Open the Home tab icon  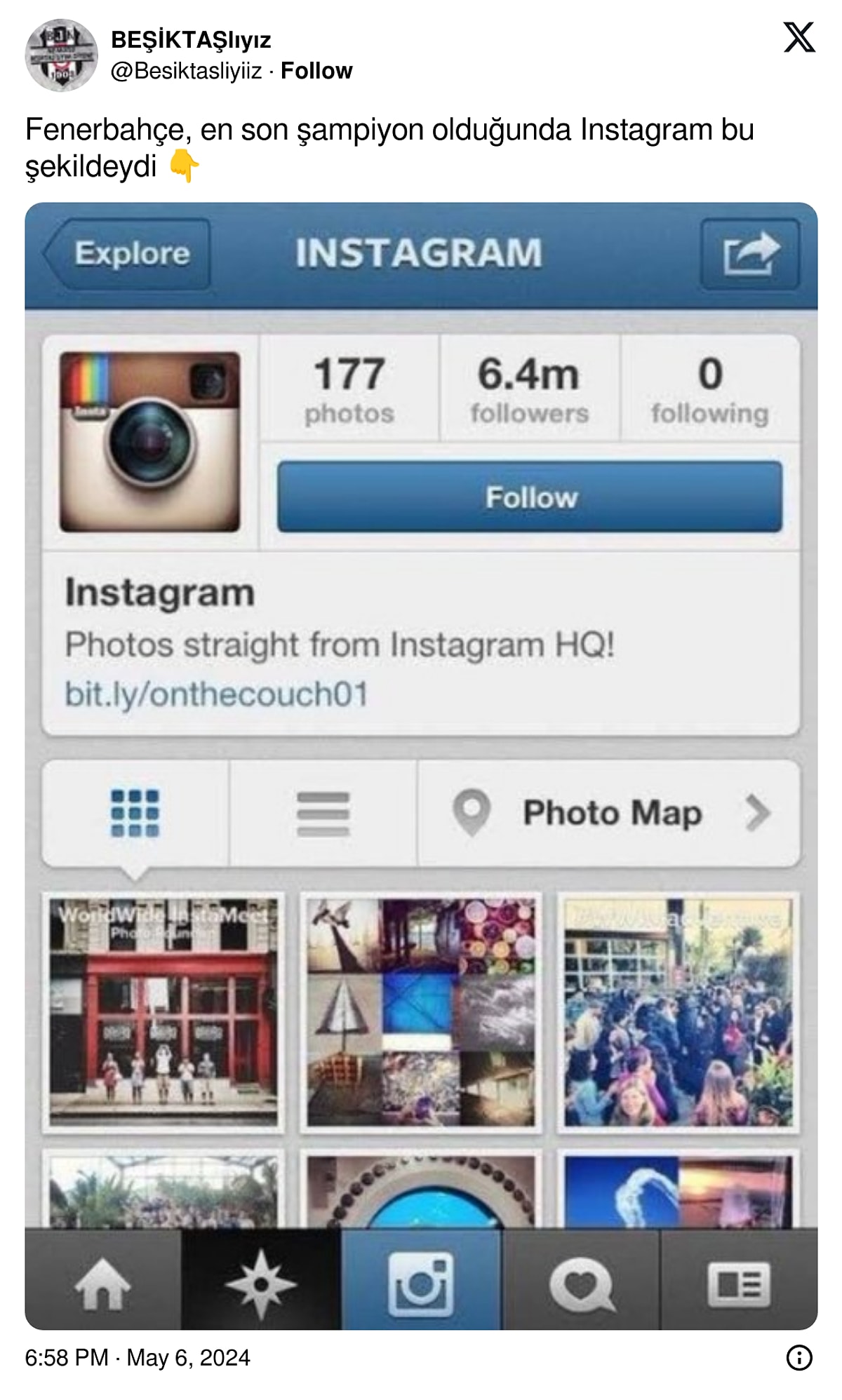[103, 1284]
